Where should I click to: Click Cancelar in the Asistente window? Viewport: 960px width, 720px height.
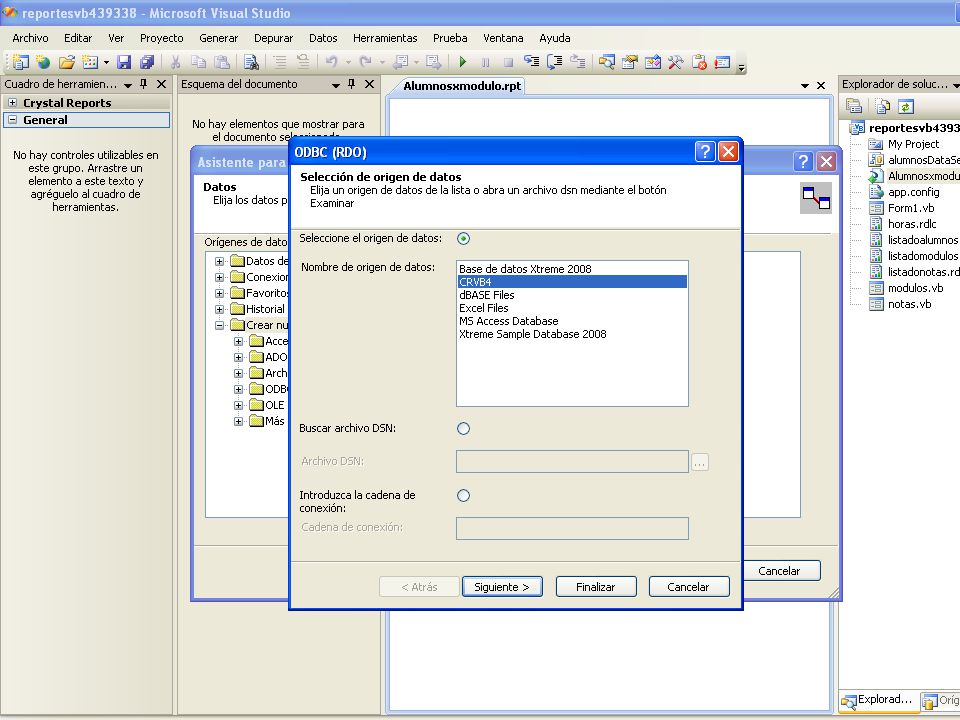pos(779,571)
